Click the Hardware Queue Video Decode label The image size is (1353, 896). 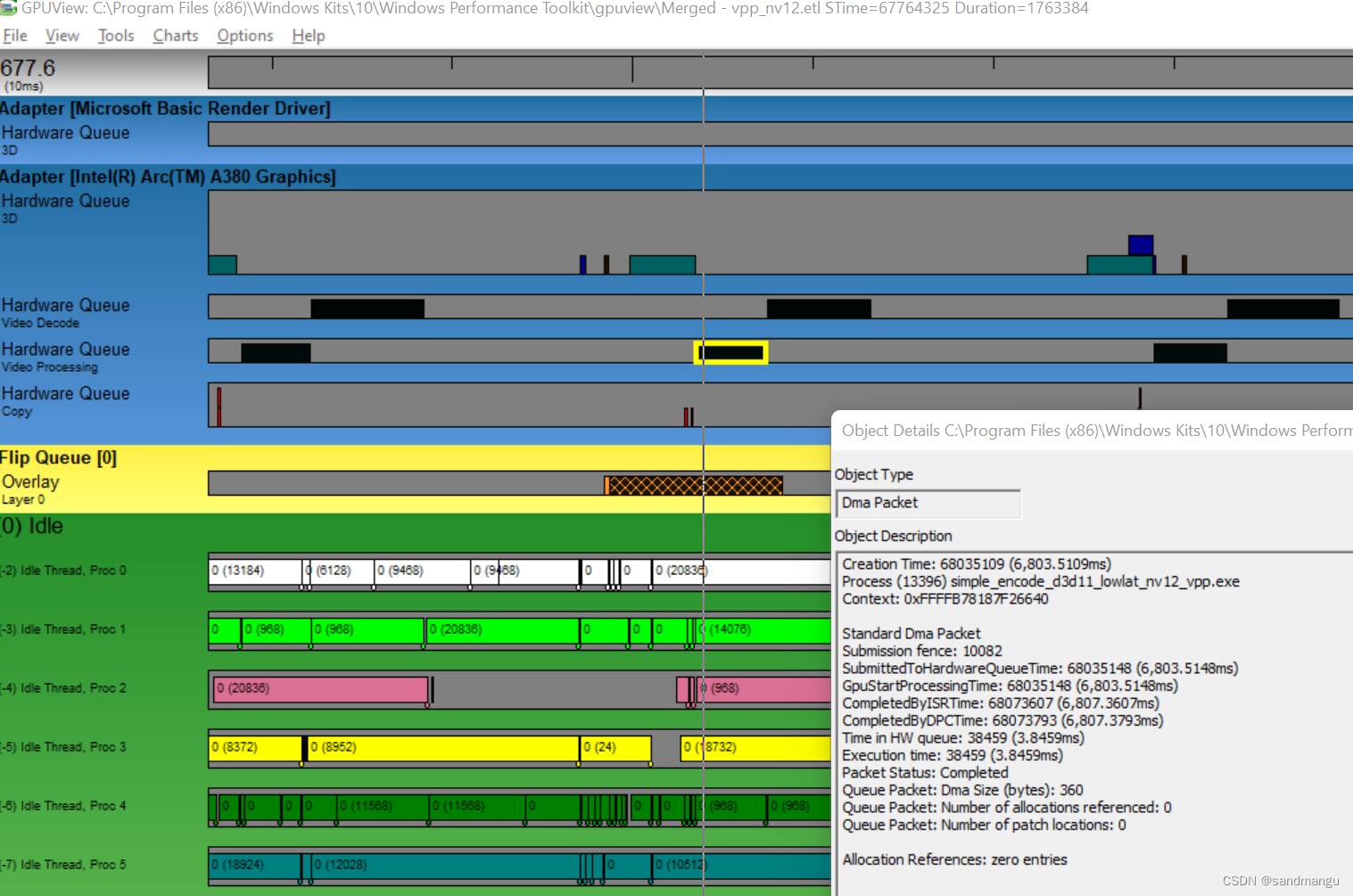[x=65, y=313]
